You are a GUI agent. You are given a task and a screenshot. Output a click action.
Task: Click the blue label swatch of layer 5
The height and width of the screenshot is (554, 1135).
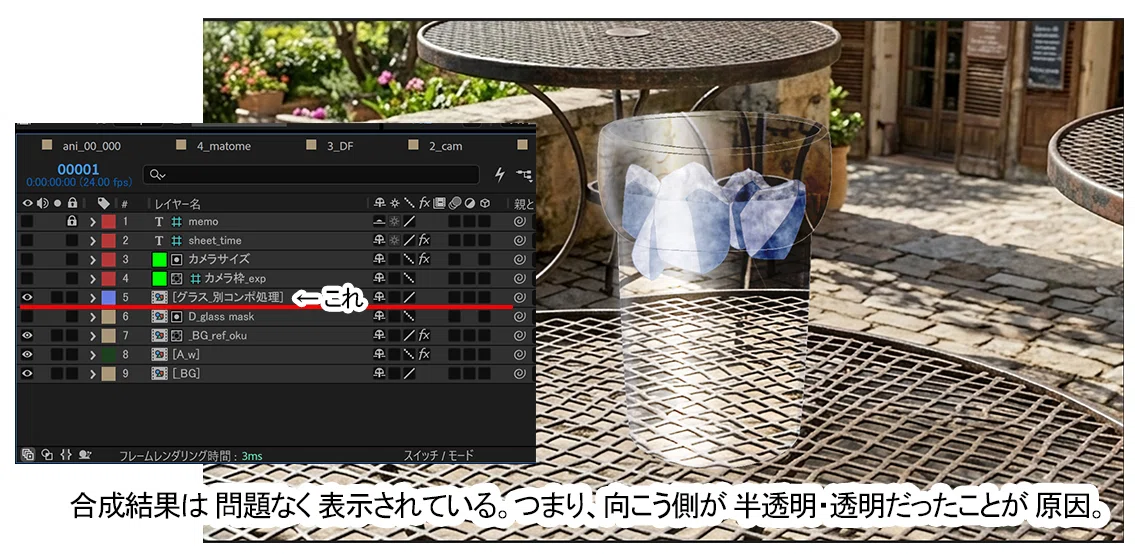(109, 297)
